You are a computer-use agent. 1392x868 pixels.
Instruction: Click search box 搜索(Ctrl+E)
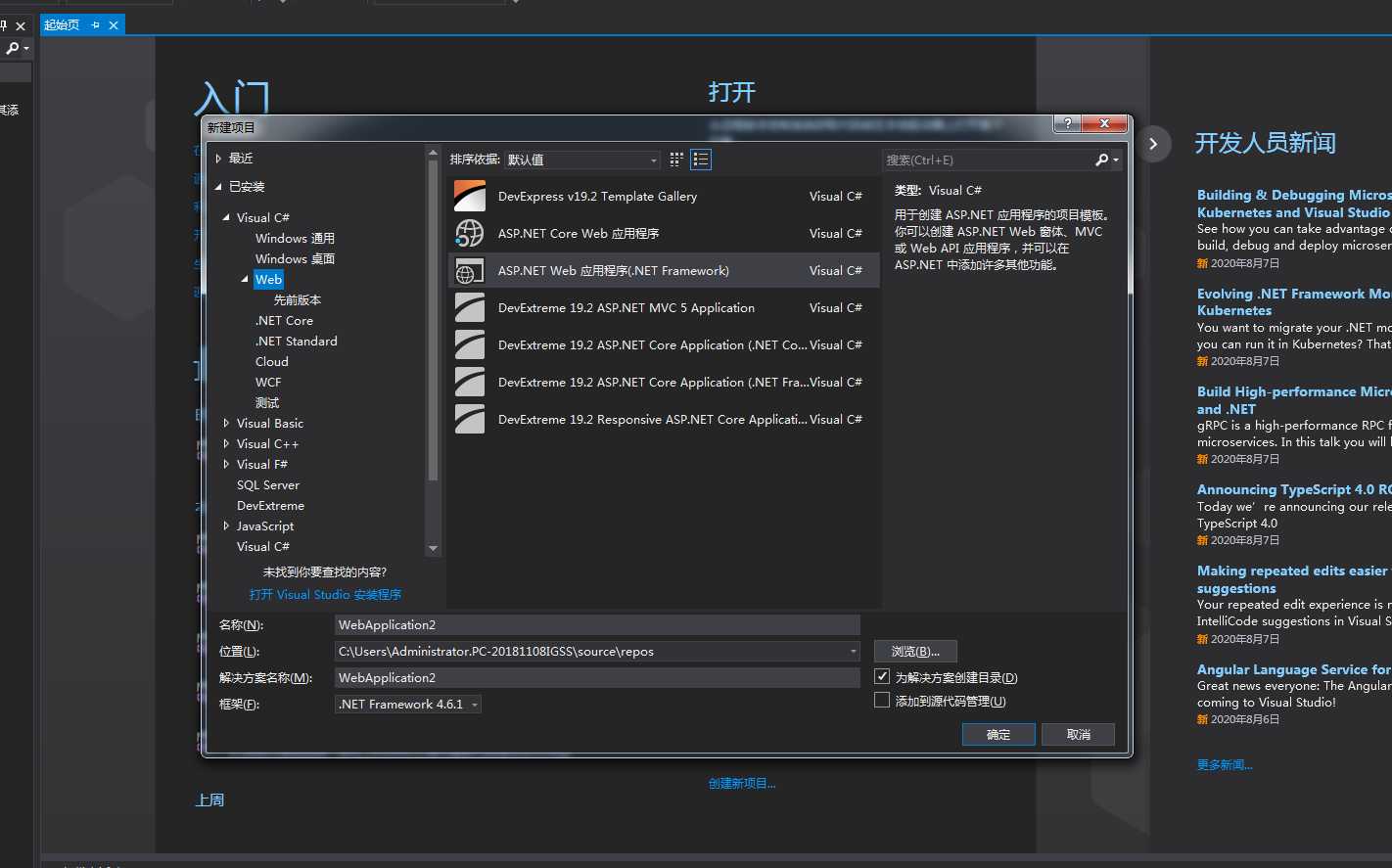(989, 160)
